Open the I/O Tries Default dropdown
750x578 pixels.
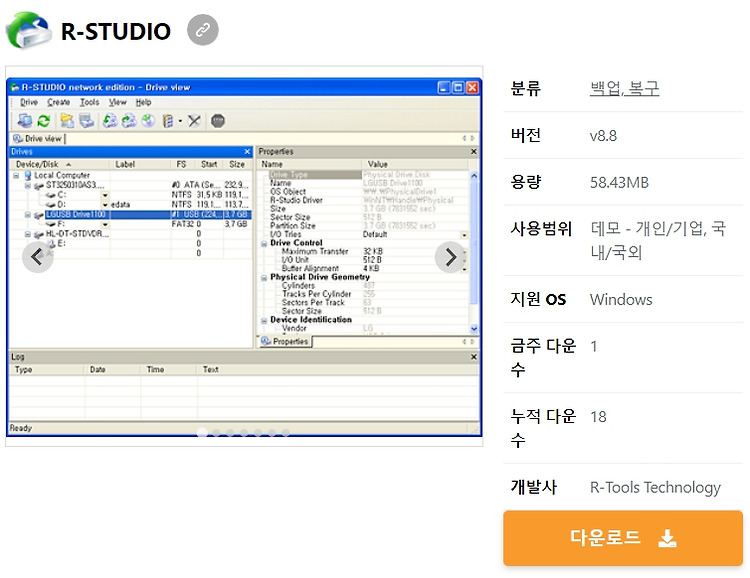point(464,235)
